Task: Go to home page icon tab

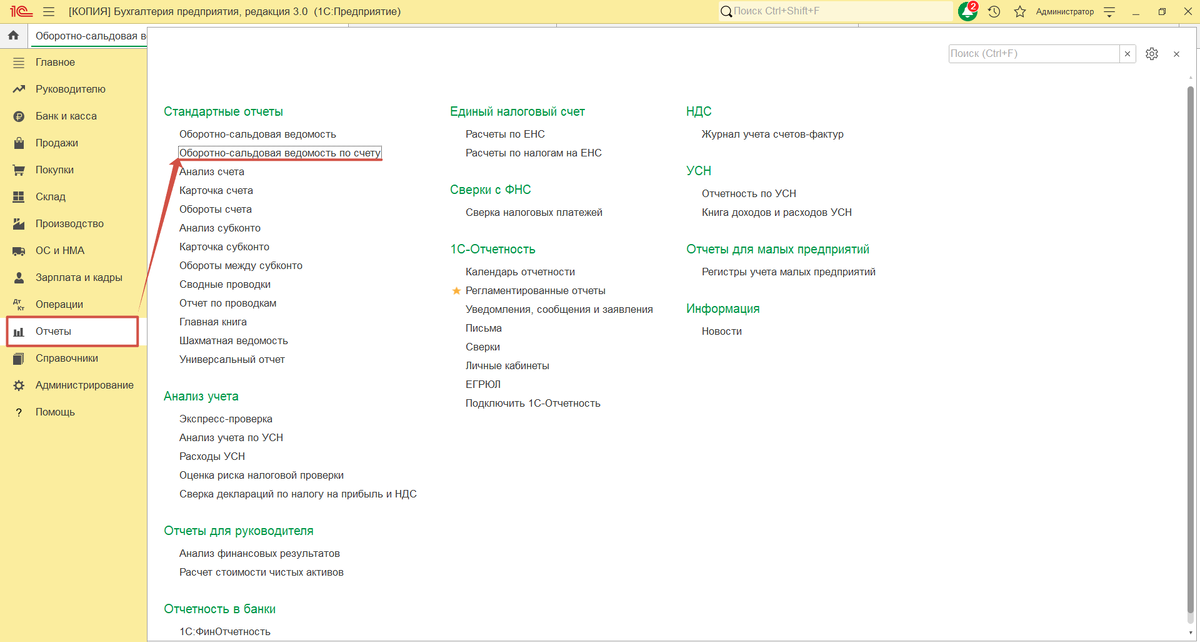Action: pos(13,35)
